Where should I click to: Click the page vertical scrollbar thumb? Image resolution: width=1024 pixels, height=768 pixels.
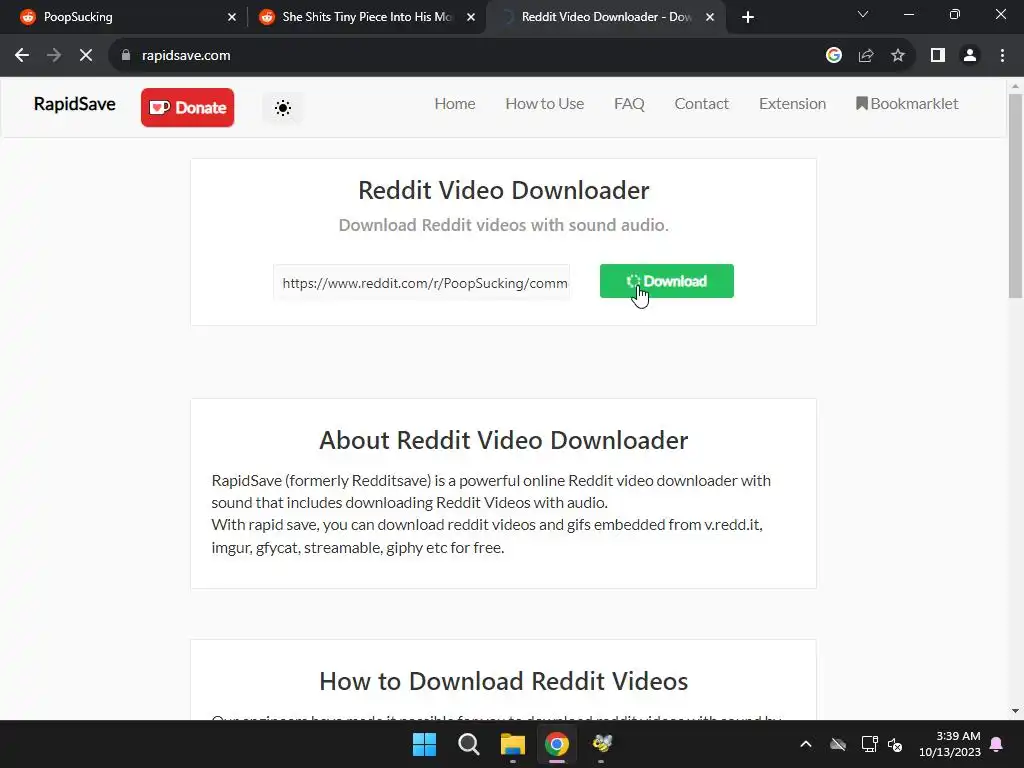tap(1015, 196)
